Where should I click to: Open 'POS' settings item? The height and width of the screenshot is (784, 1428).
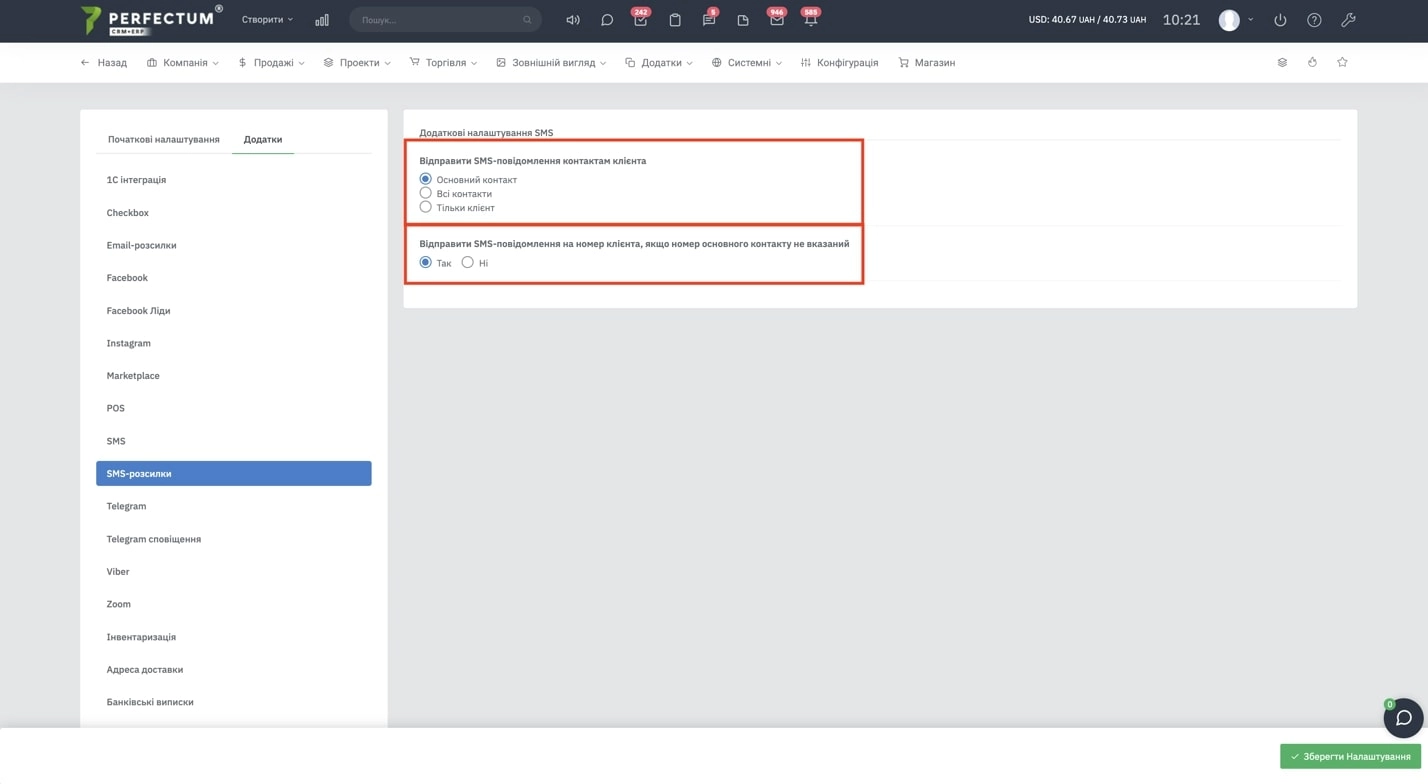(234, 408)
